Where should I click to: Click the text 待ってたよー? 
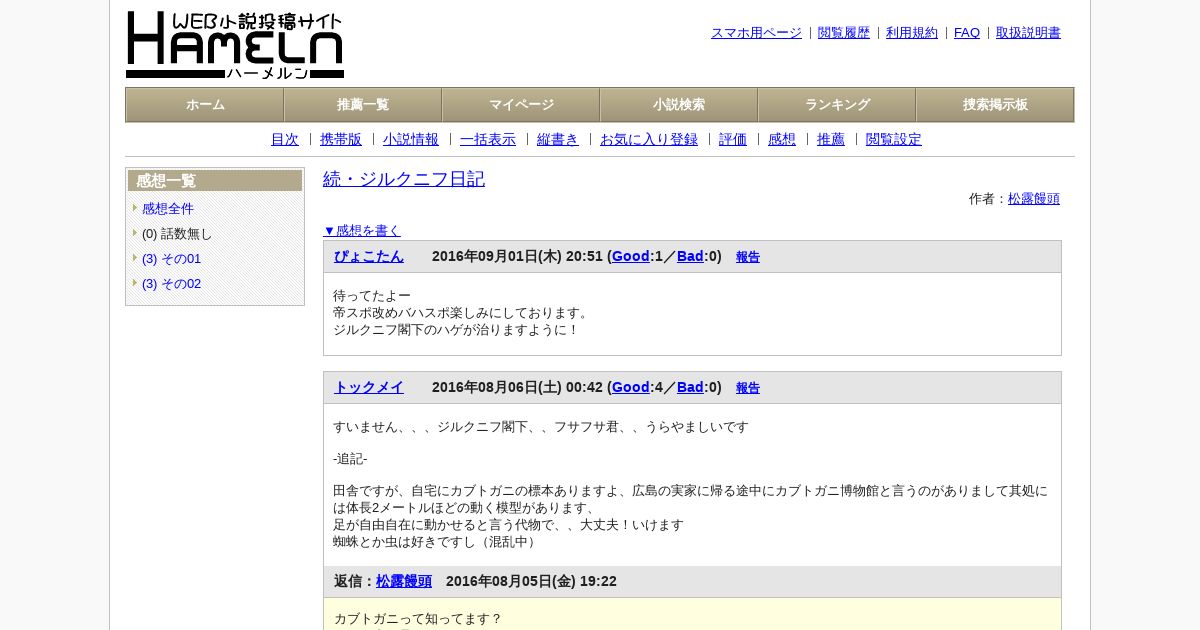pos(372,296)
